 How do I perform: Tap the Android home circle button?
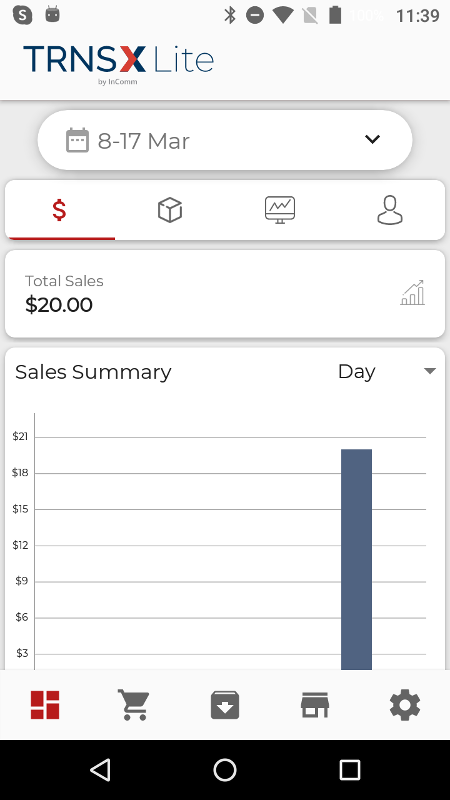pos(225,770)
